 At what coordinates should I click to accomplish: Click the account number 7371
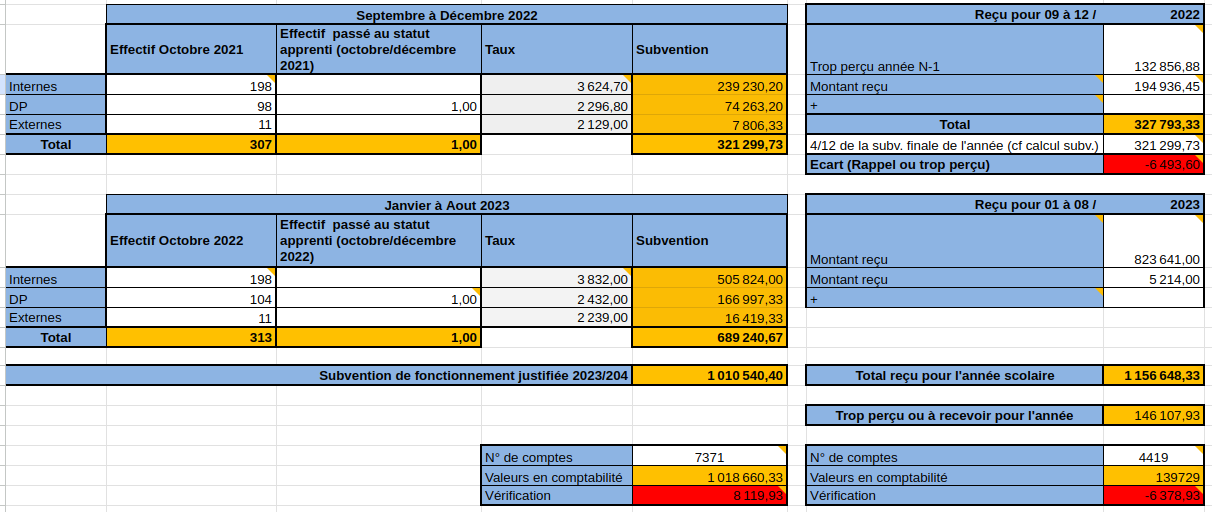click(x=710, y=456)
